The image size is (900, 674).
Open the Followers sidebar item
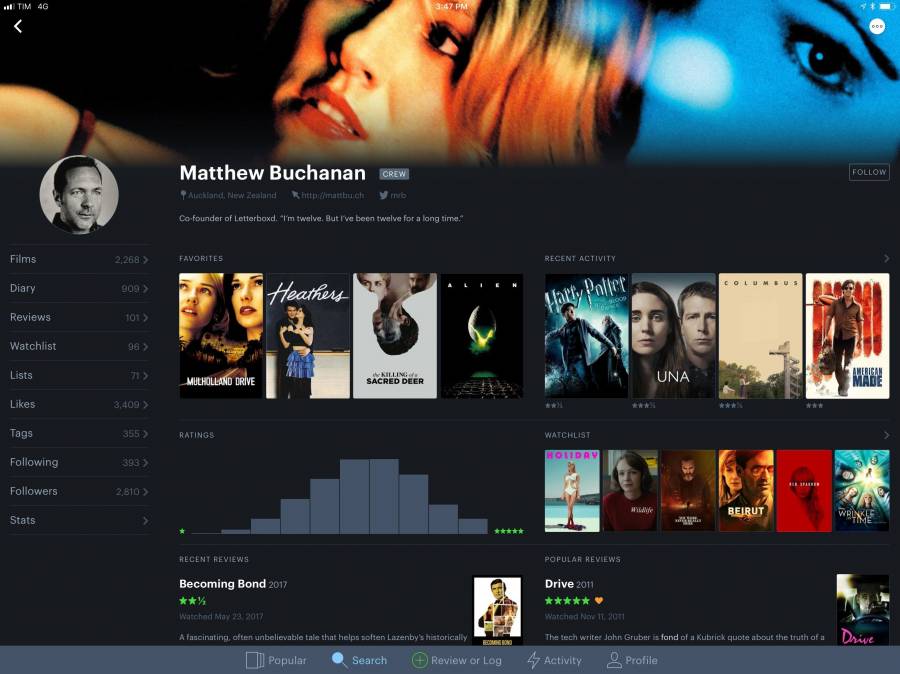[79, 491]
